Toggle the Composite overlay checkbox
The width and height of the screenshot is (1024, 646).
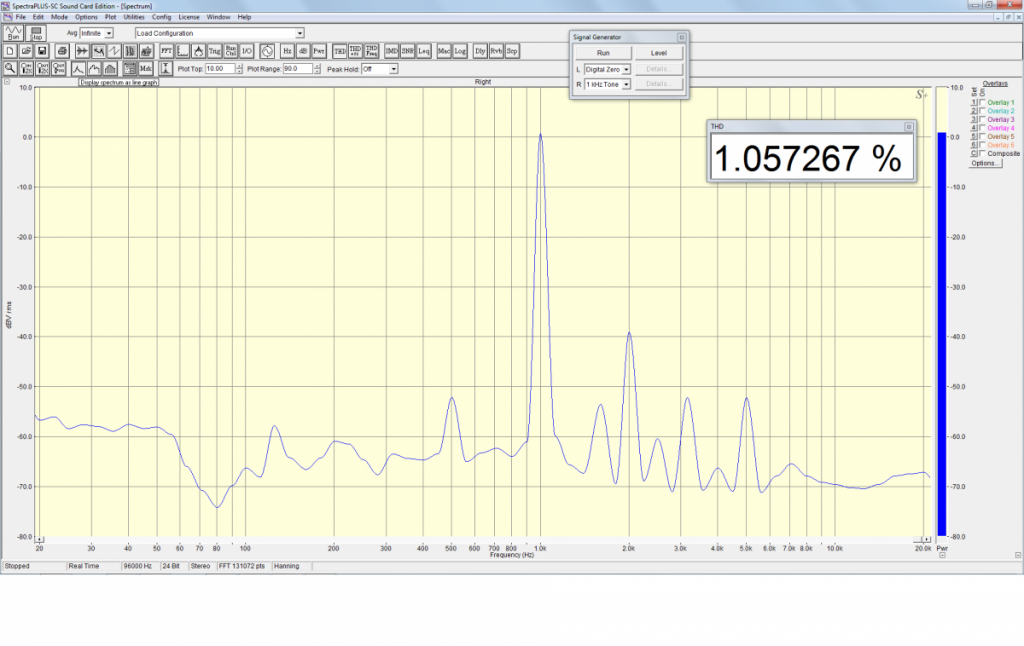pyautogui.click(x=982, y=153)
